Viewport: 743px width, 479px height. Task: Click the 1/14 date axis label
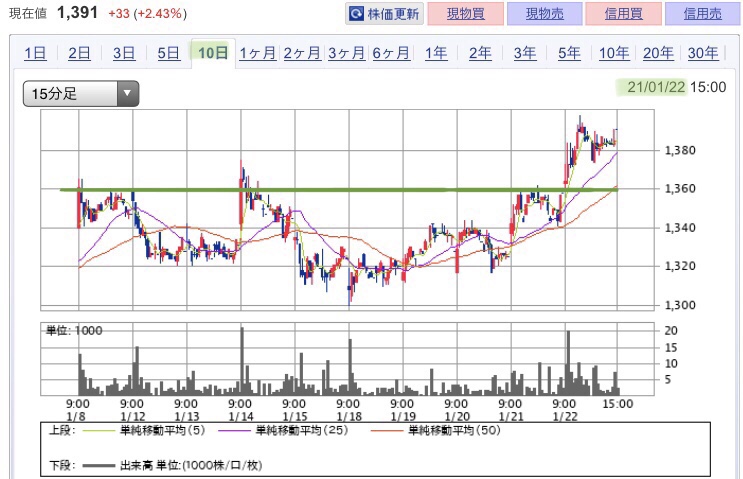click(x=241, y=417)
